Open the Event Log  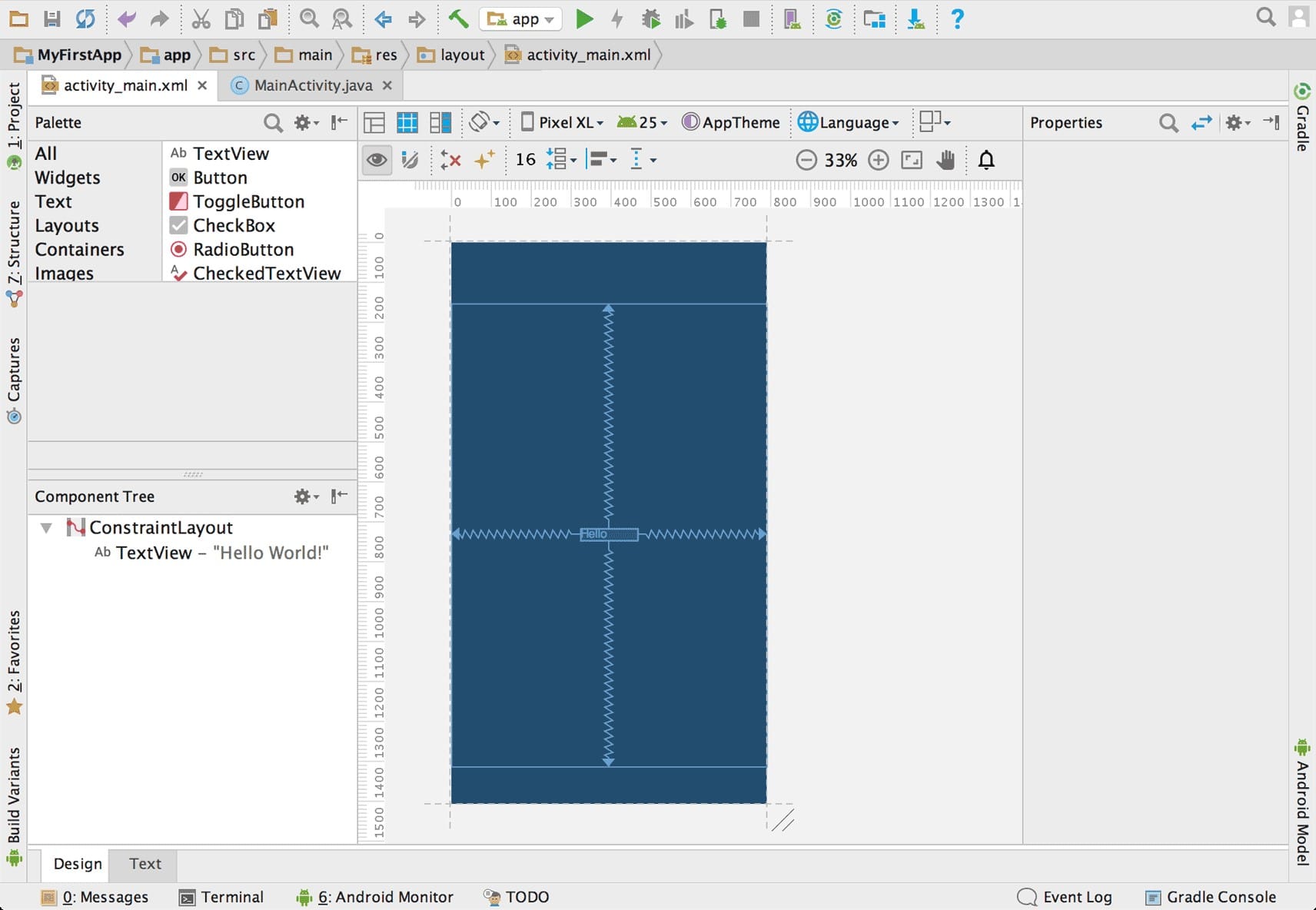[1076, 897]
